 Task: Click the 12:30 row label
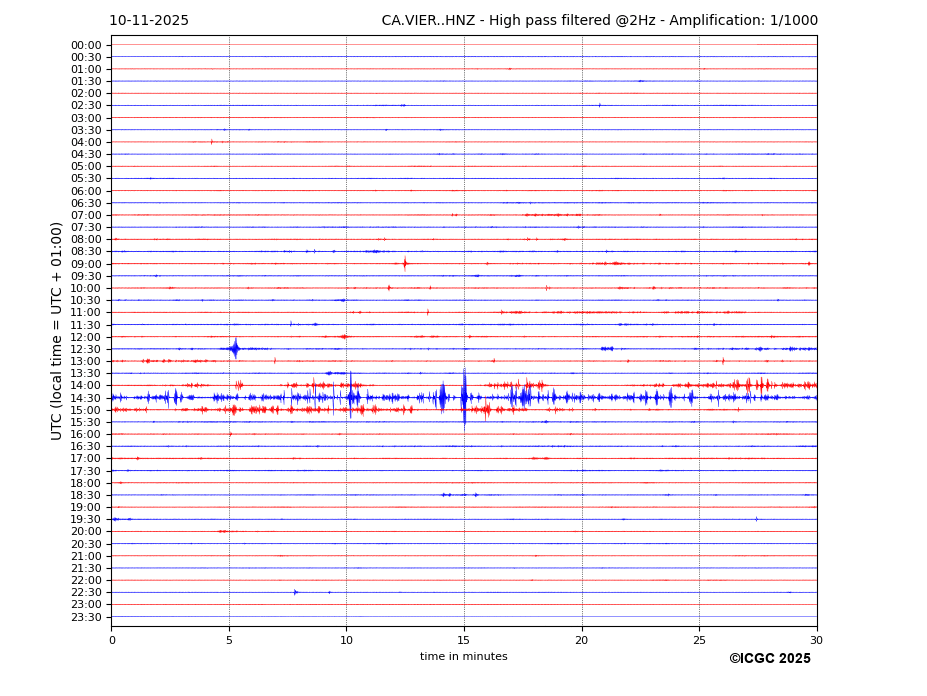[86, 349]
